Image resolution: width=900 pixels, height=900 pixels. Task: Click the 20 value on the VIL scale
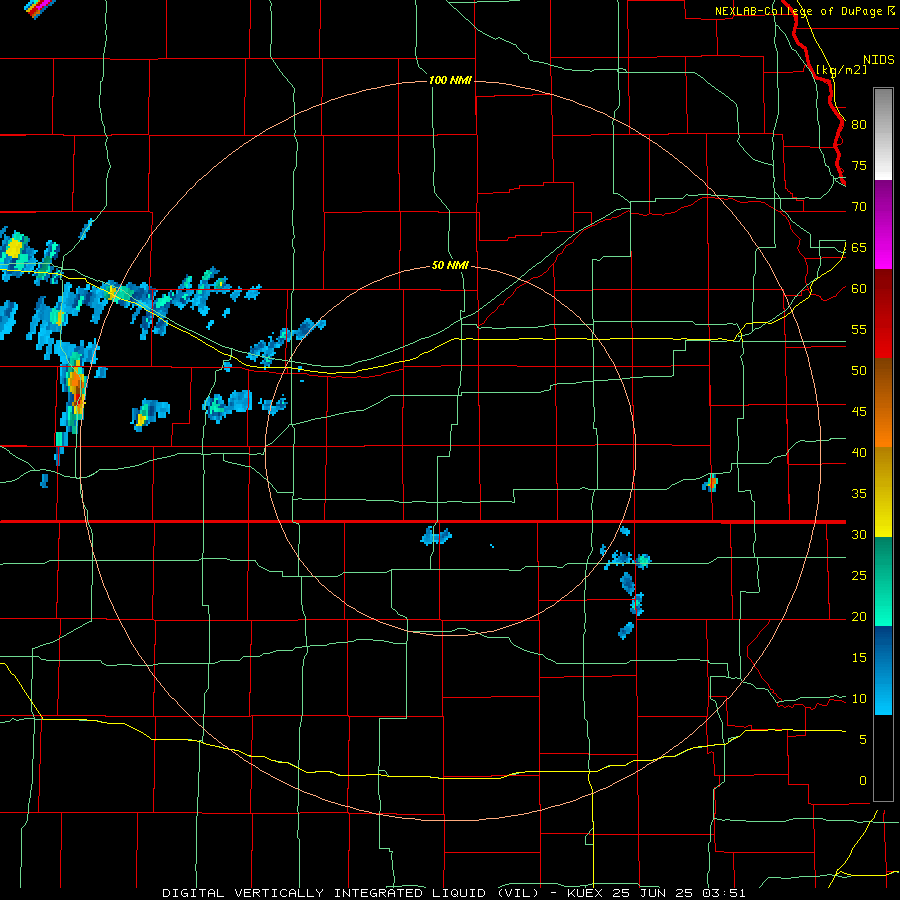point(859,616)
